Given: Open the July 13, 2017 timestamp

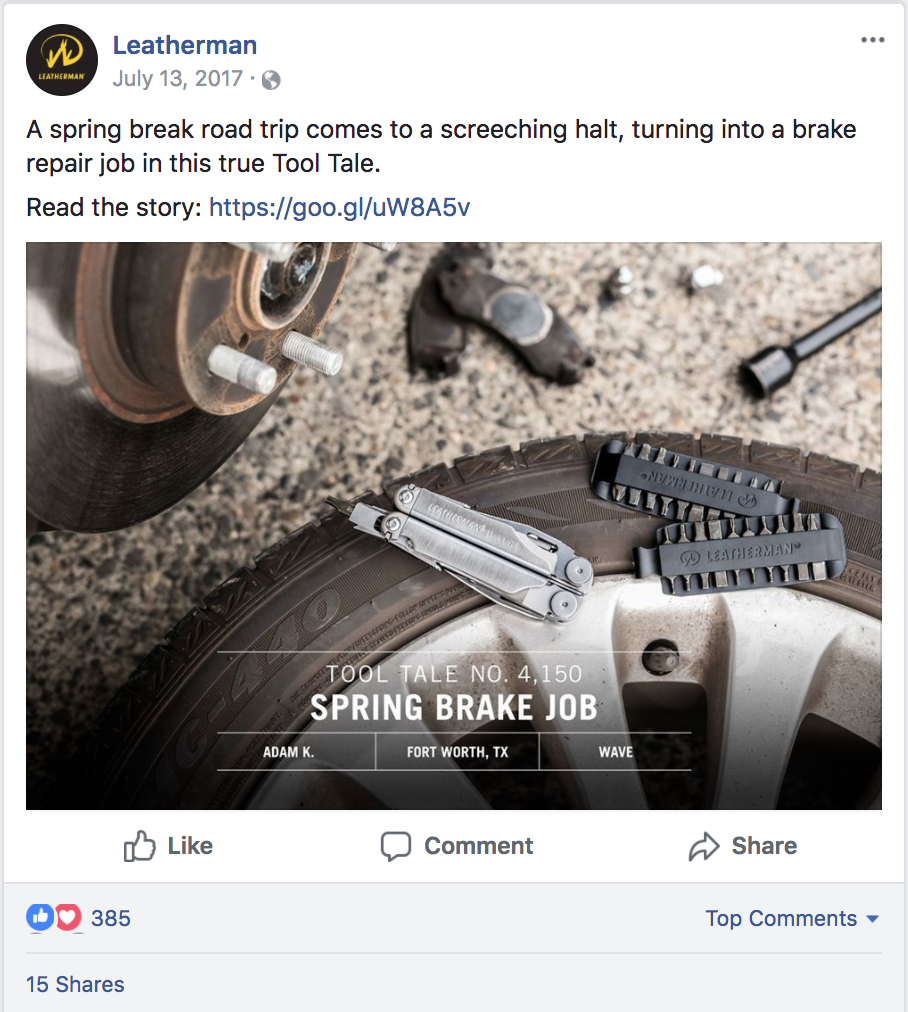Looking at the screenshot, I should pos(177,79).
